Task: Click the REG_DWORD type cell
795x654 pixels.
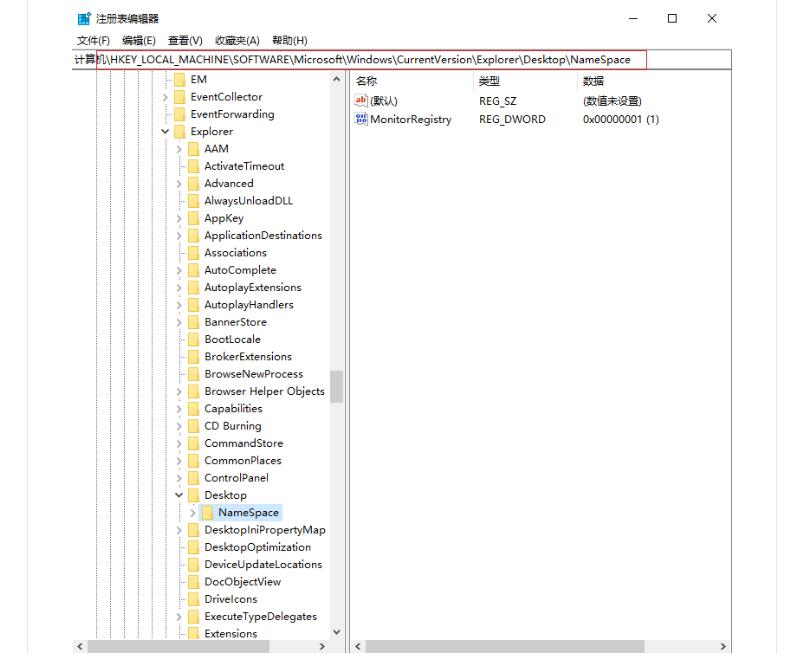Action: point(512,119)
